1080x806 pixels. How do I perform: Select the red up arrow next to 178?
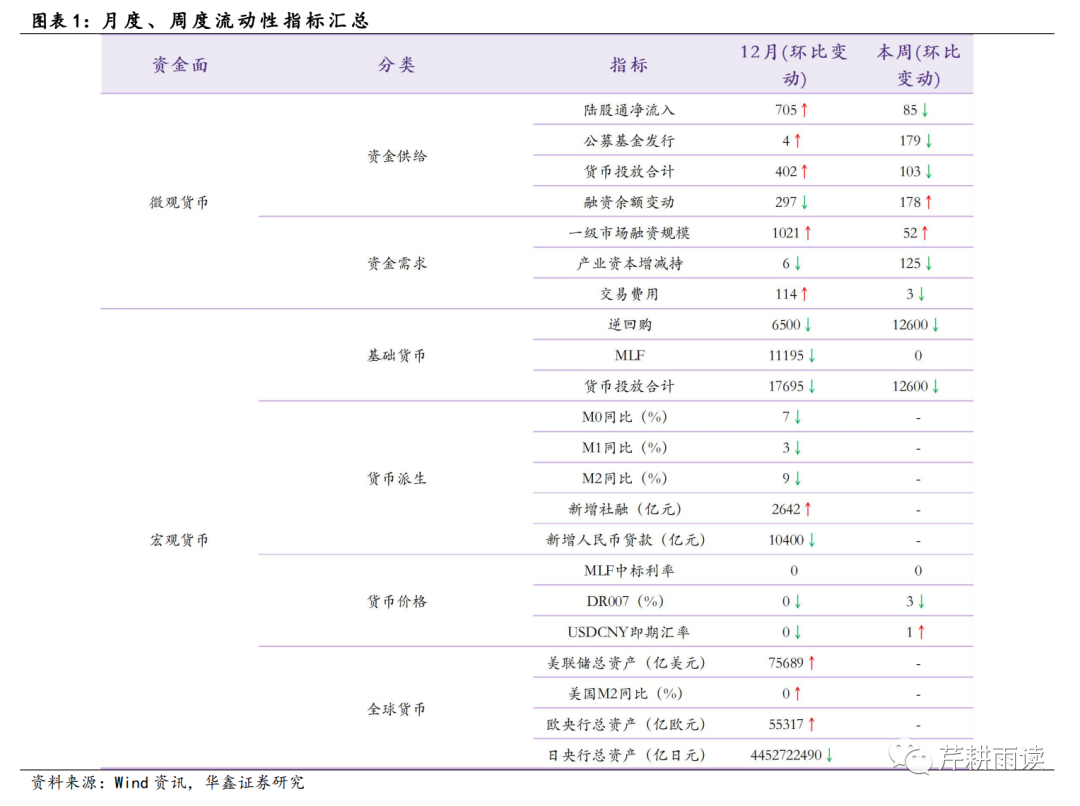coord(929,202)
